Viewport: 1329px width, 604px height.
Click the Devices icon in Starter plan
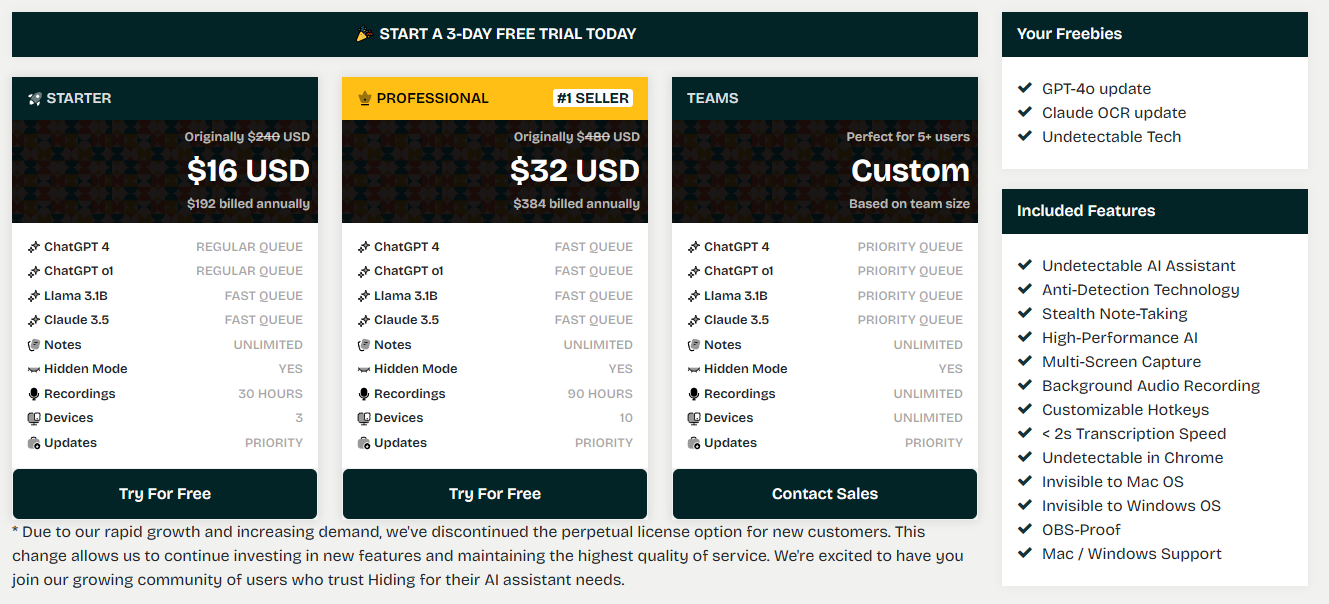tap(34, 418)
